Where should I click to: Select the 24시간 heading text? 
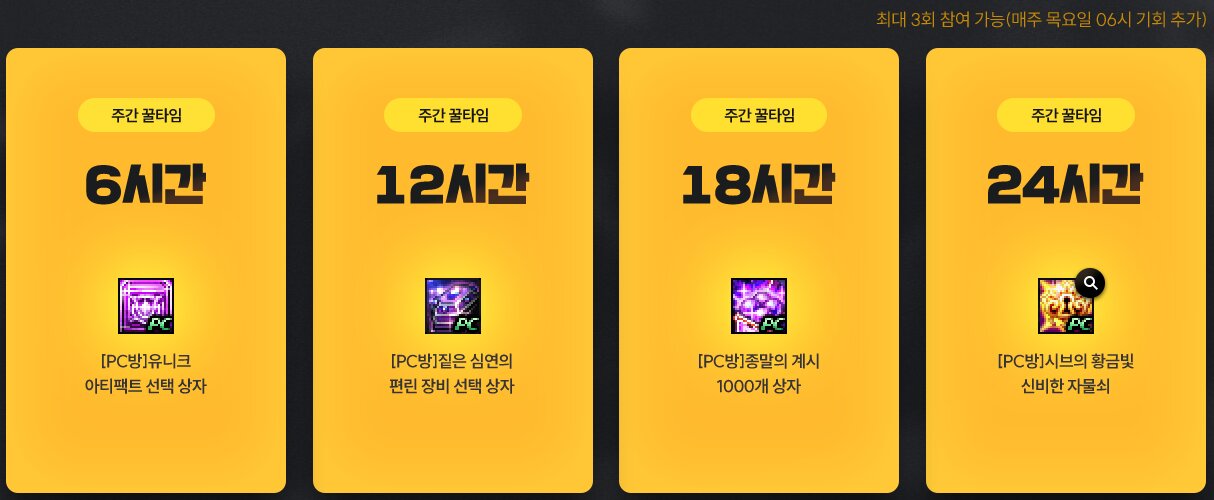(x=1066, y=184)
